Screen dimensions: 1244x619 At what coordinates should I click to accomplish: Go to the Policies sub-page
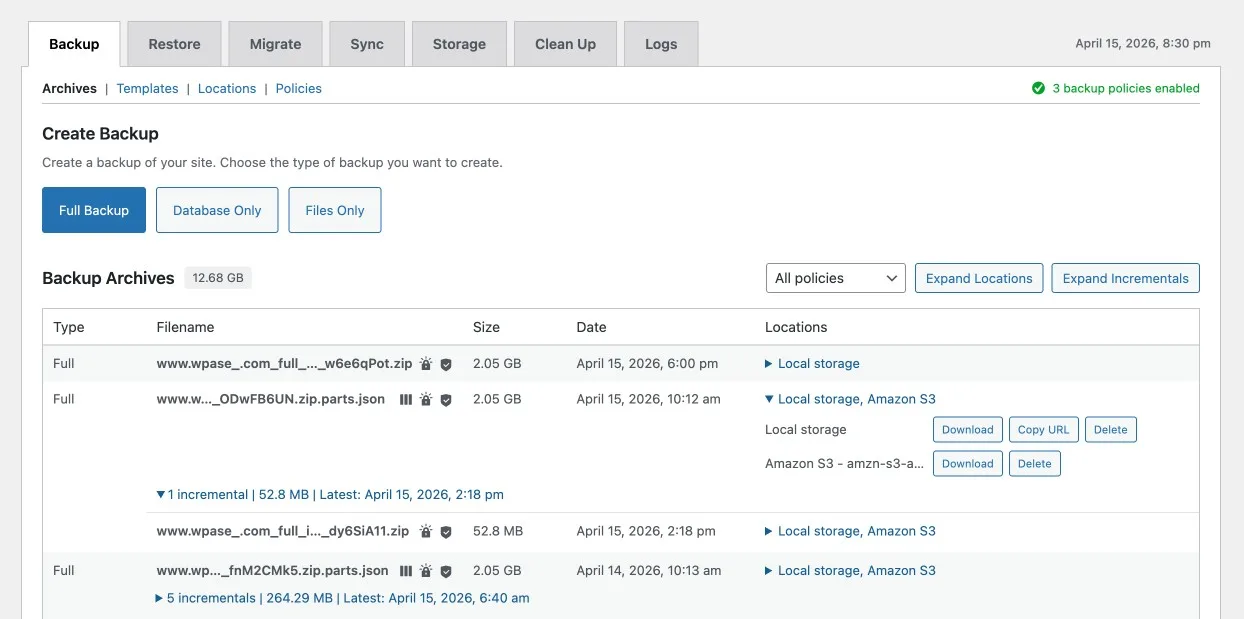(298, 88)
